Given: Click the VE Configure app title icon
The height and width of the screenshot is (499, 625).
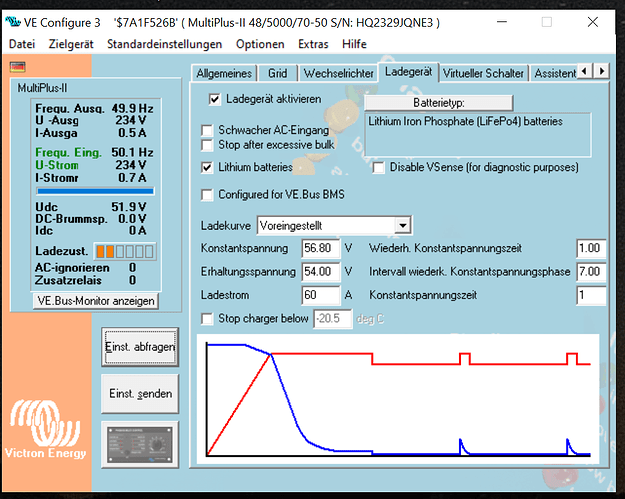Looking at the screenshot, I should click(13, 22).
